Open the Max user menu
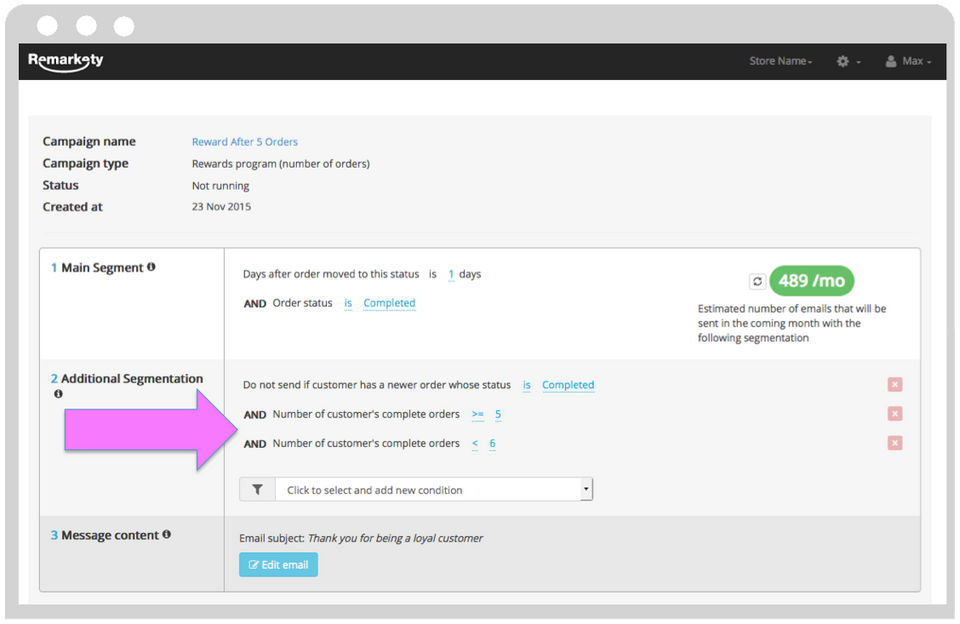The image size is (960, 624). tap(908, 62)
